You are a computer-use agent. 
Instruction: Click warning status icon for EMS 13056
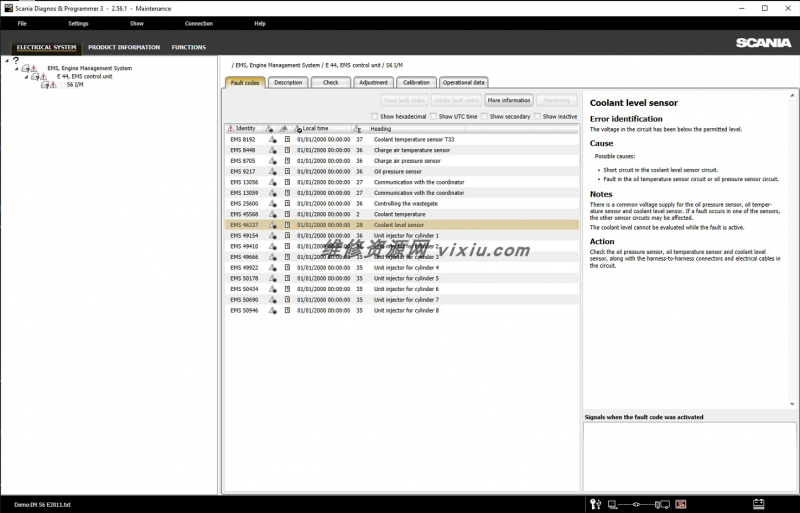coord(272,182)
